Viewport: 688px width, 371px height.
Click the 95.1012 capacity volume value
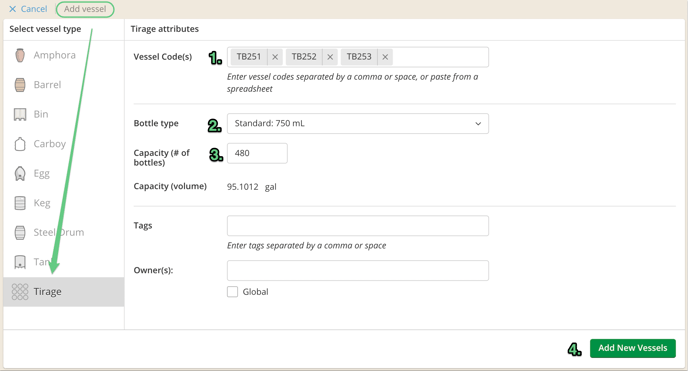243,187
